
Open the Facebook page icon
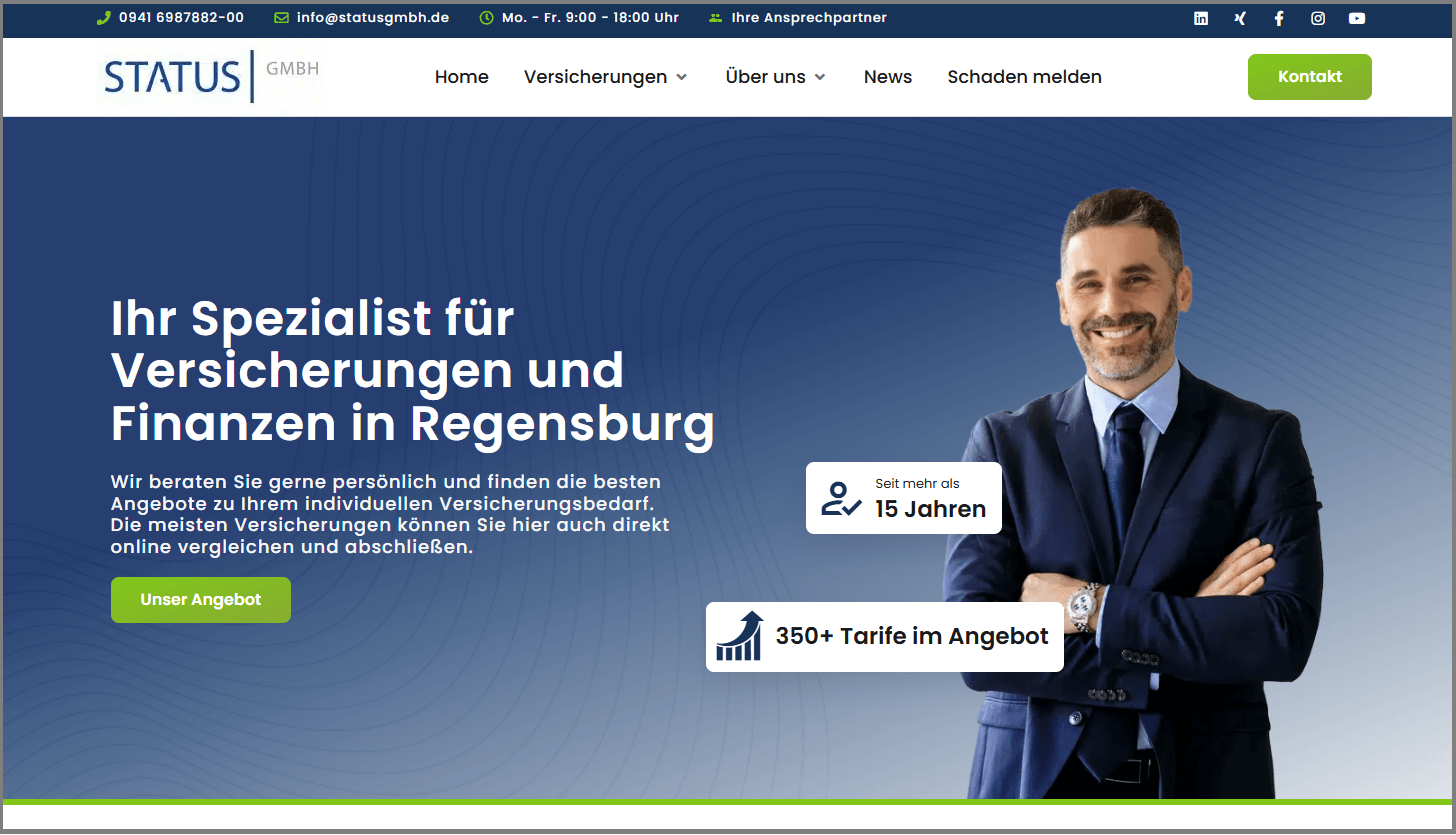[x=1279, y=18]
